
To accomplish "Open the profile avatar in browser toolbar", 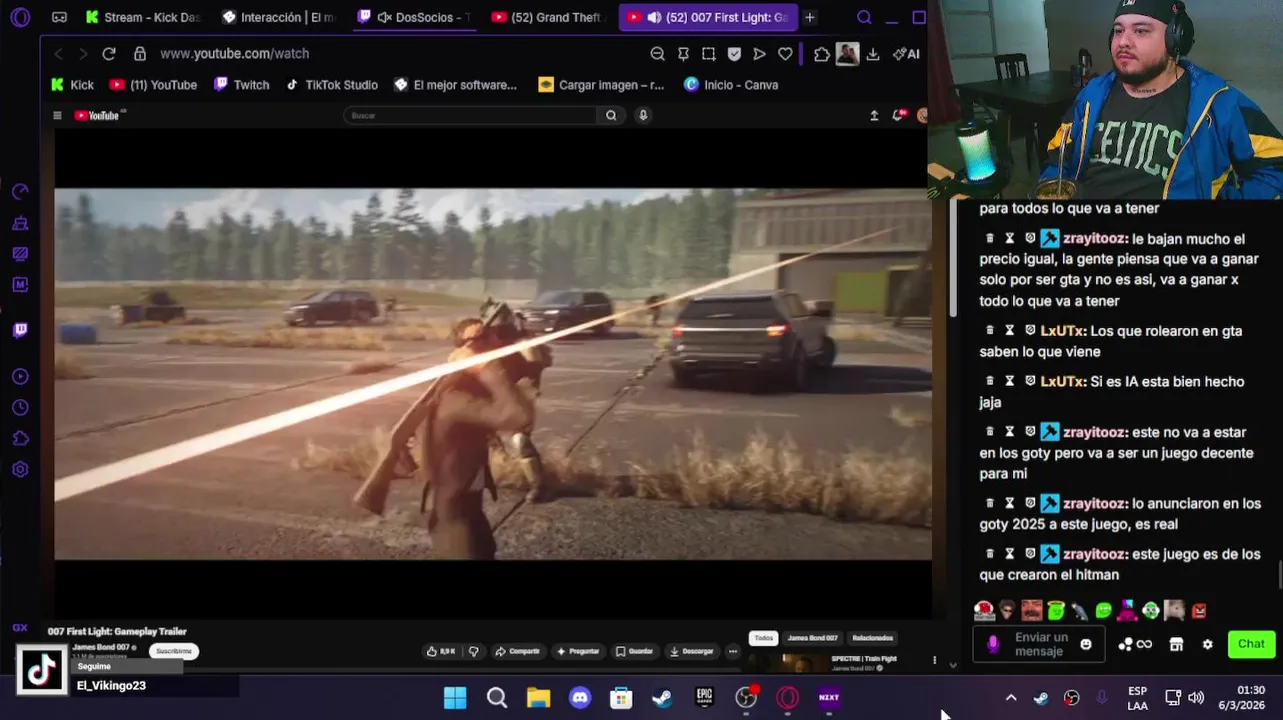I will click(847, 54).
